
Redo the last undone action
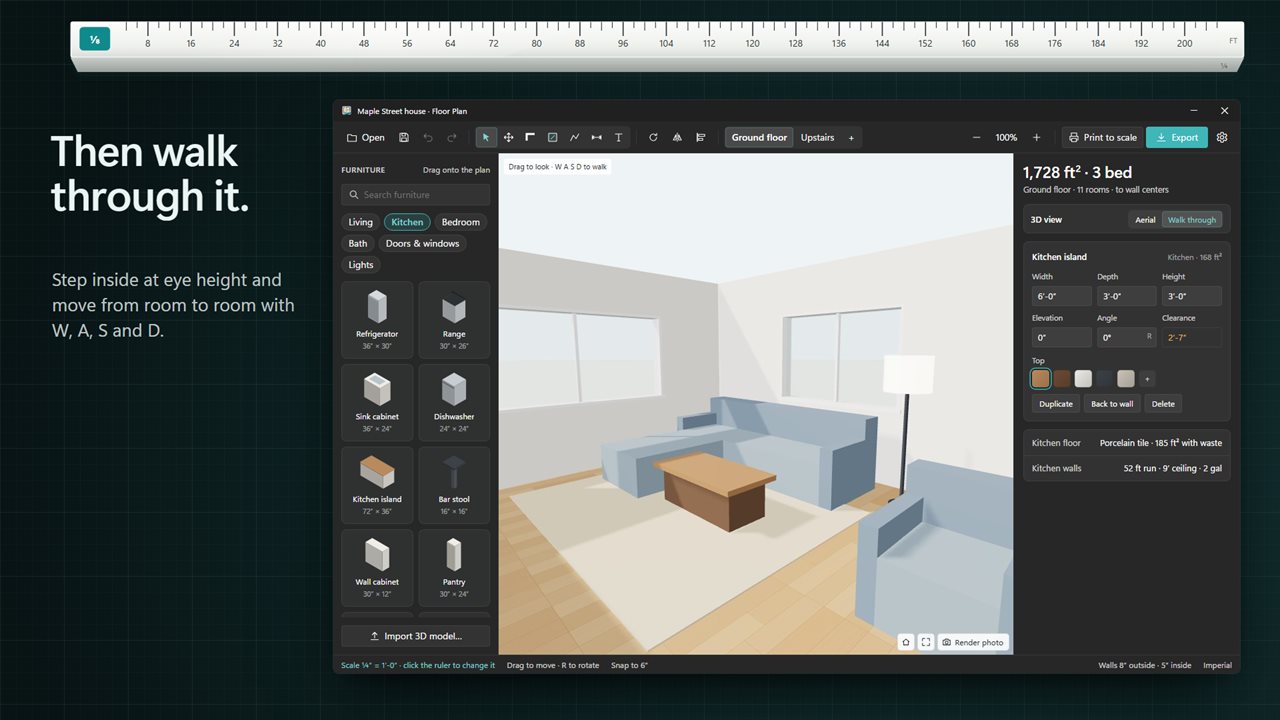452,138
